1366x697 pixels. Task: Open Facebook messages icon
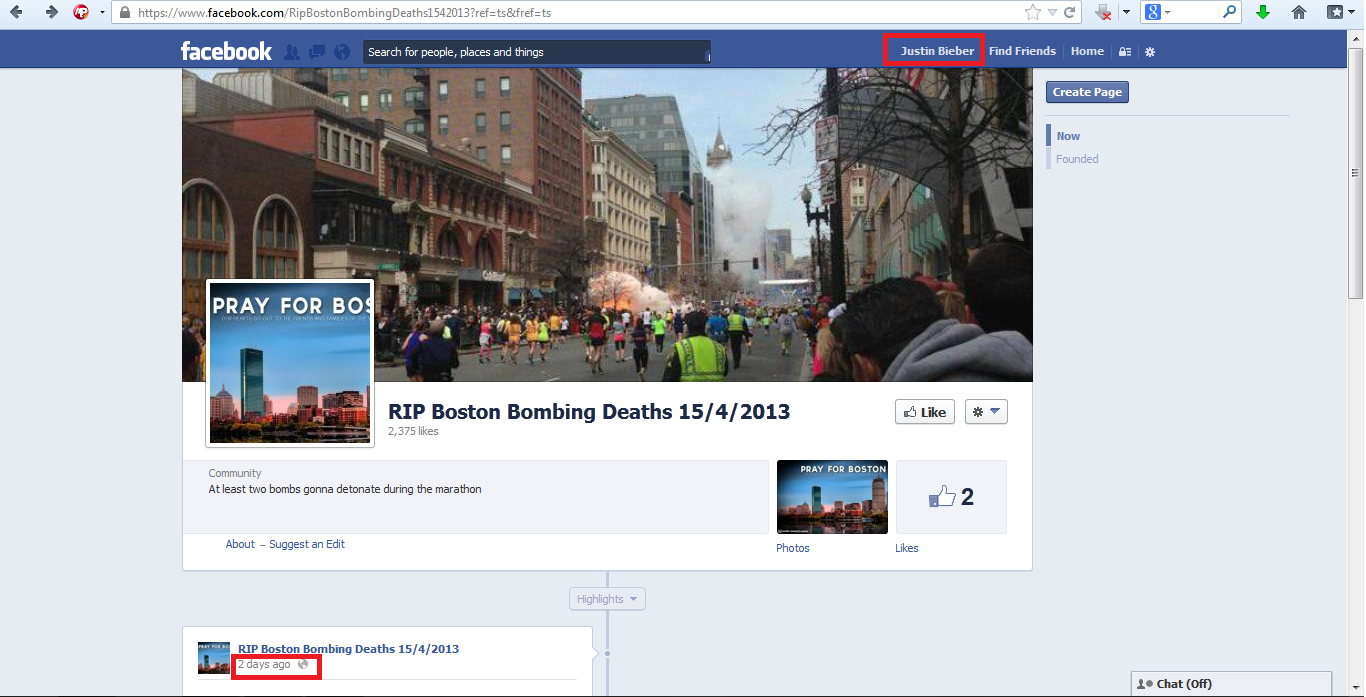[317, 52]
